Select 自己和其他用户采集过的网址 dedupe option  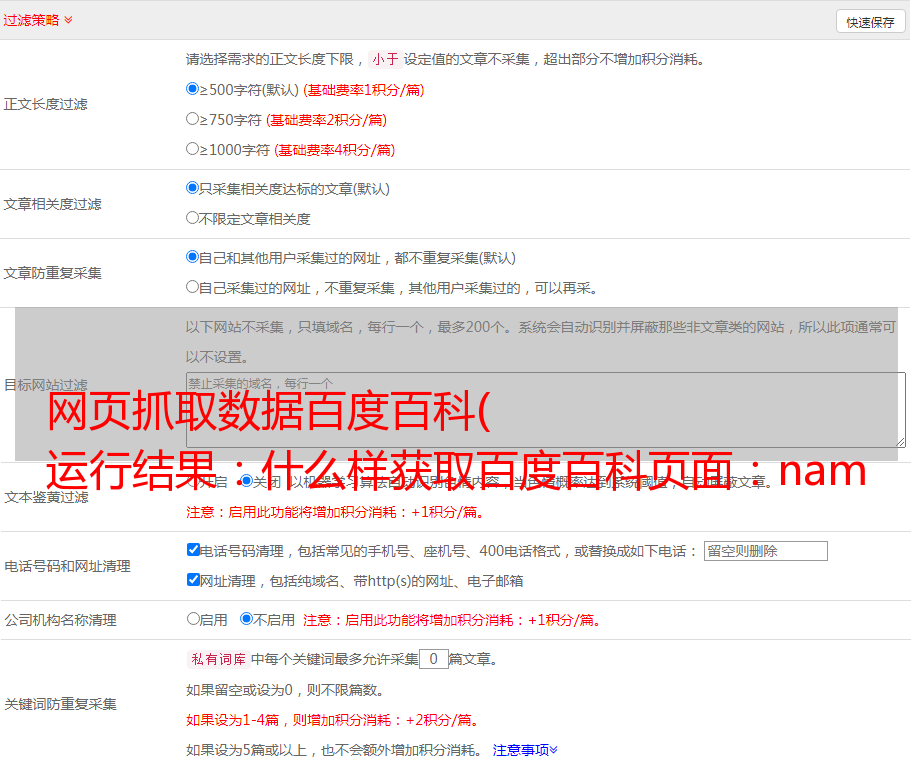[x=193, y=257]
